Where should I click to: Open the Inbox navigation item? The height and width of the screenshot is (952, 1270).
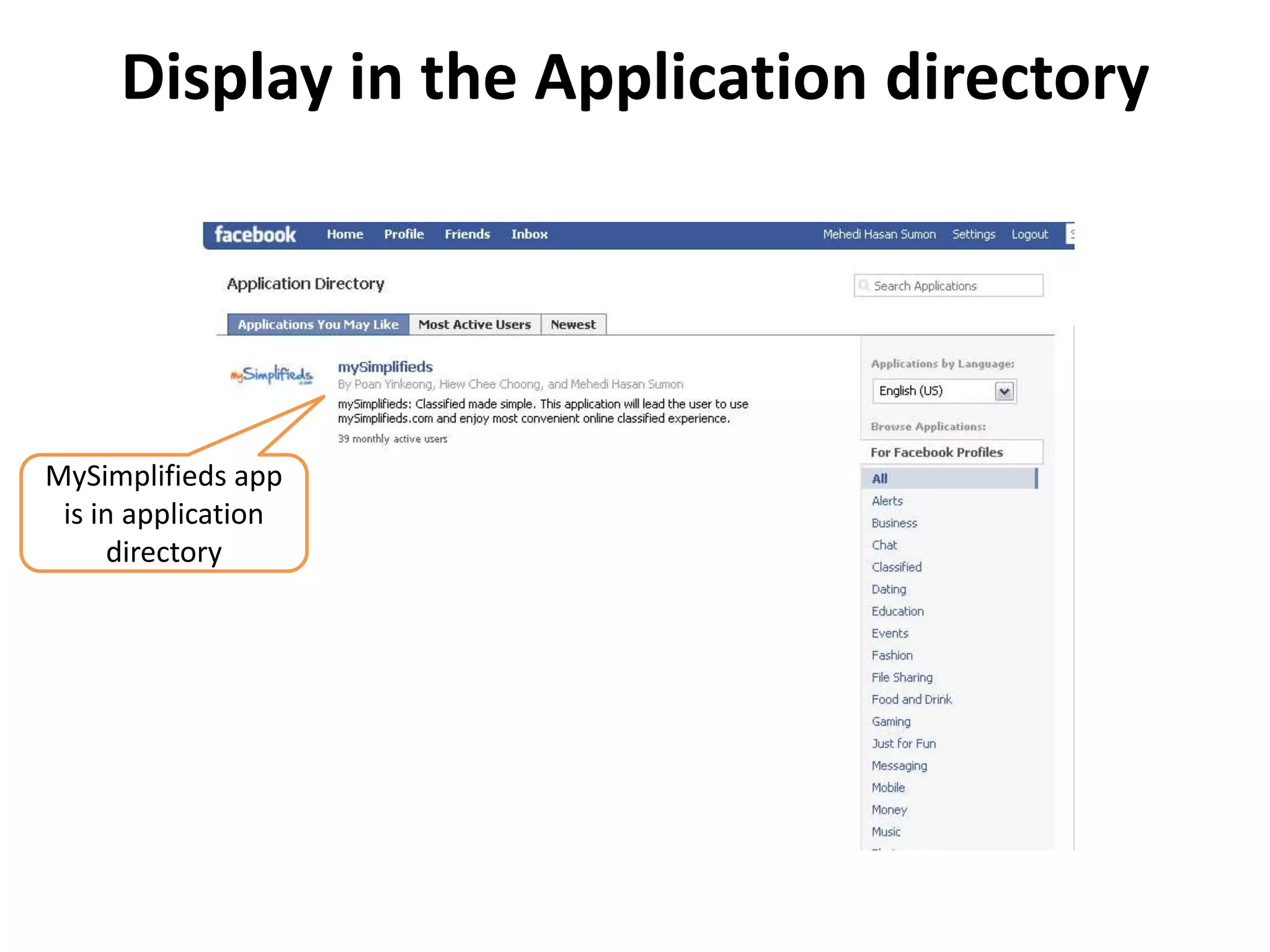529,234
